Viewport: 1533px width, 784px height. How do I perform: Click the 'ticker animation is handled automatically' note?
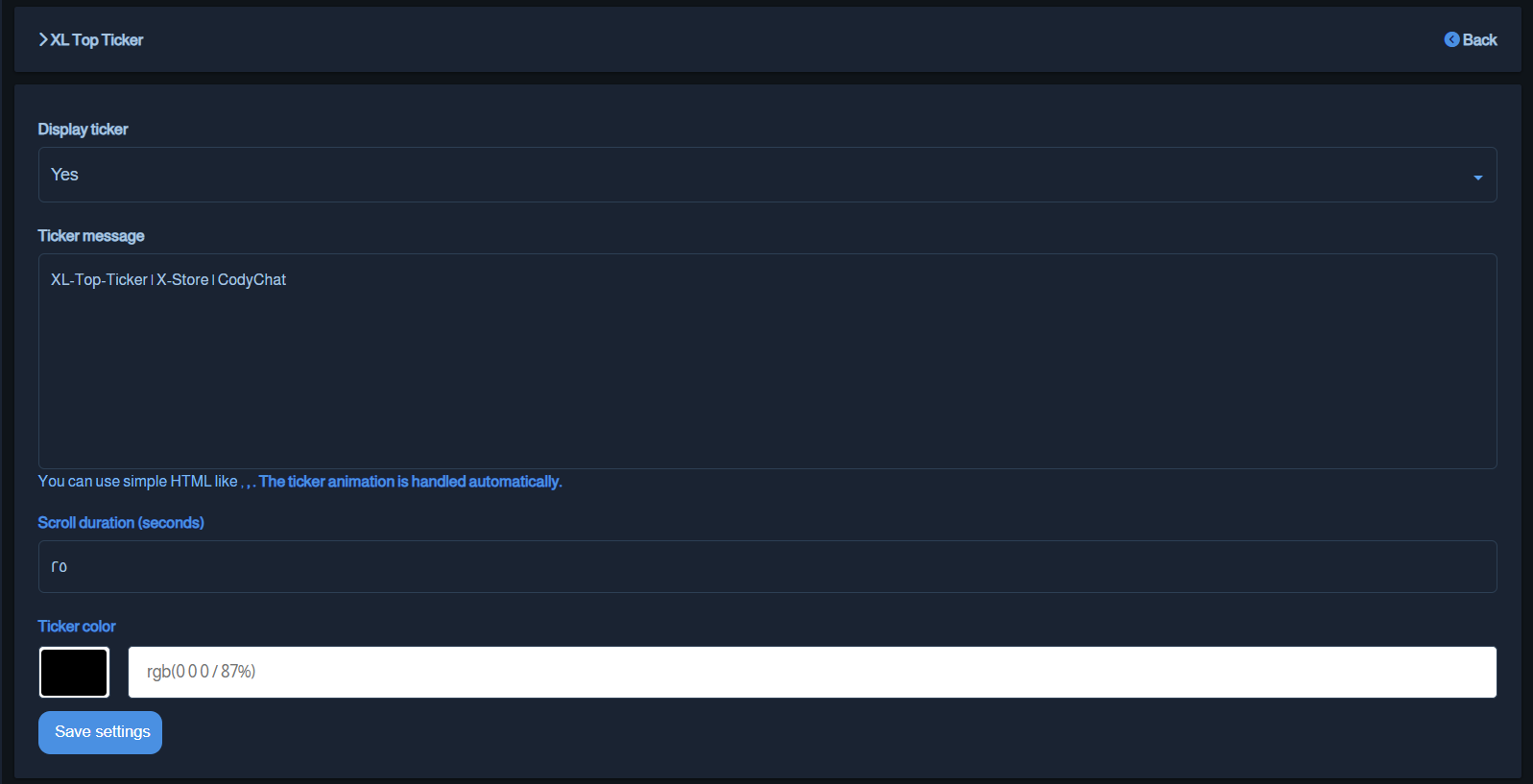coord(410,482)
